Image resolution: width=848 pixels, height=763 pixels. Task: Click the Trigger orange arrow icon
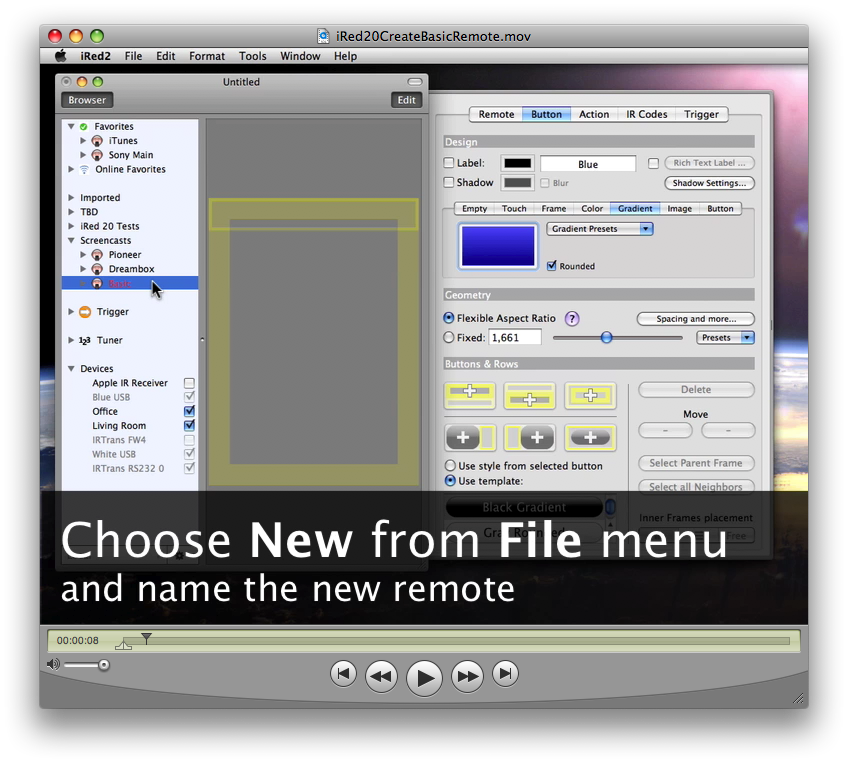[85, 311]
